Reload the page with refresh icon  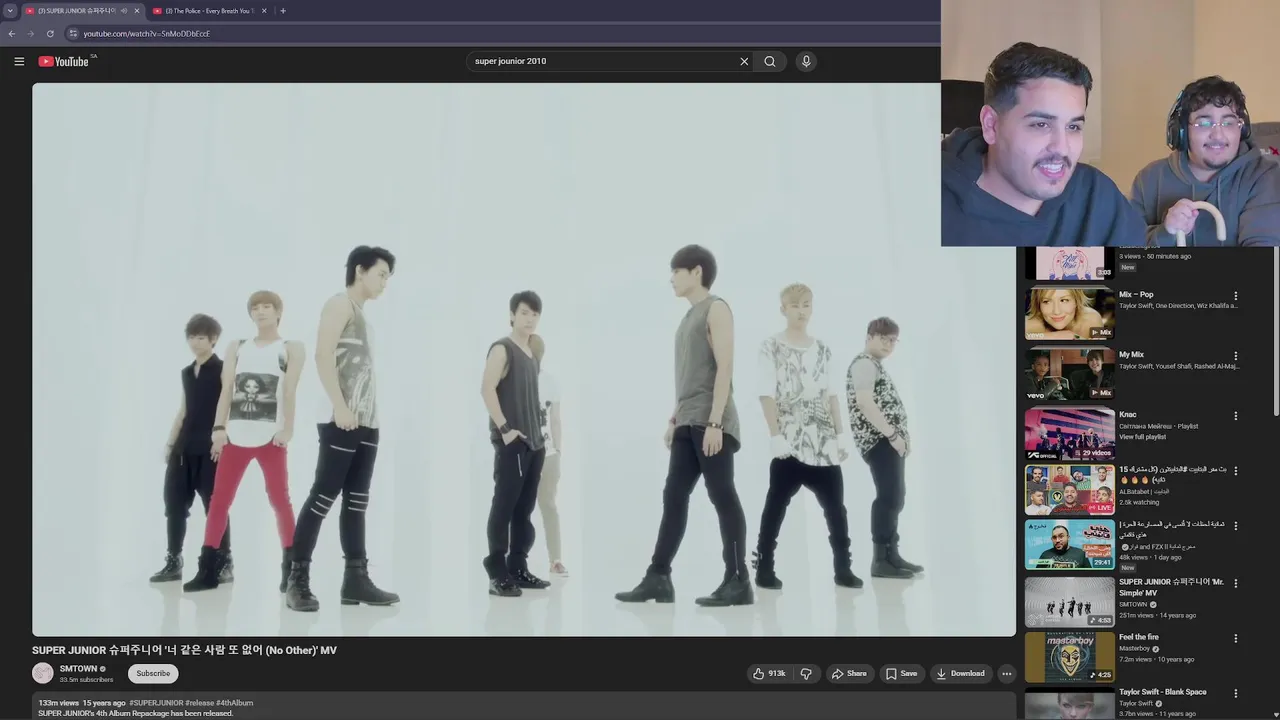[x=50, y=33]
